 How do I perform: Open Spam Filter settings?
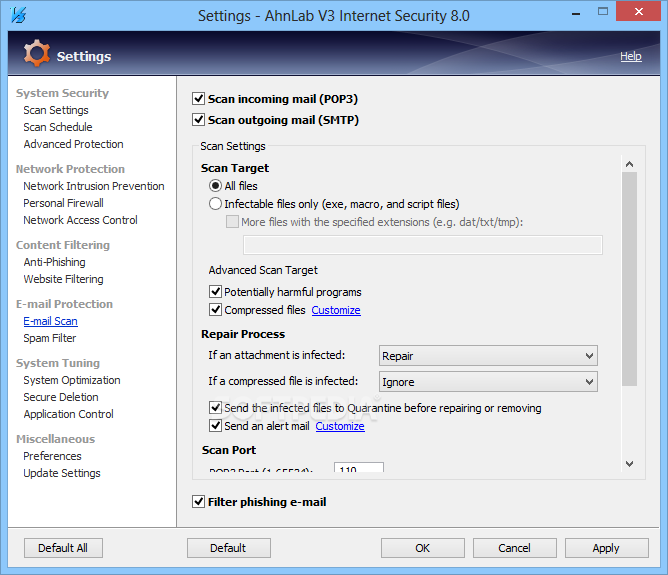(50, 338)
